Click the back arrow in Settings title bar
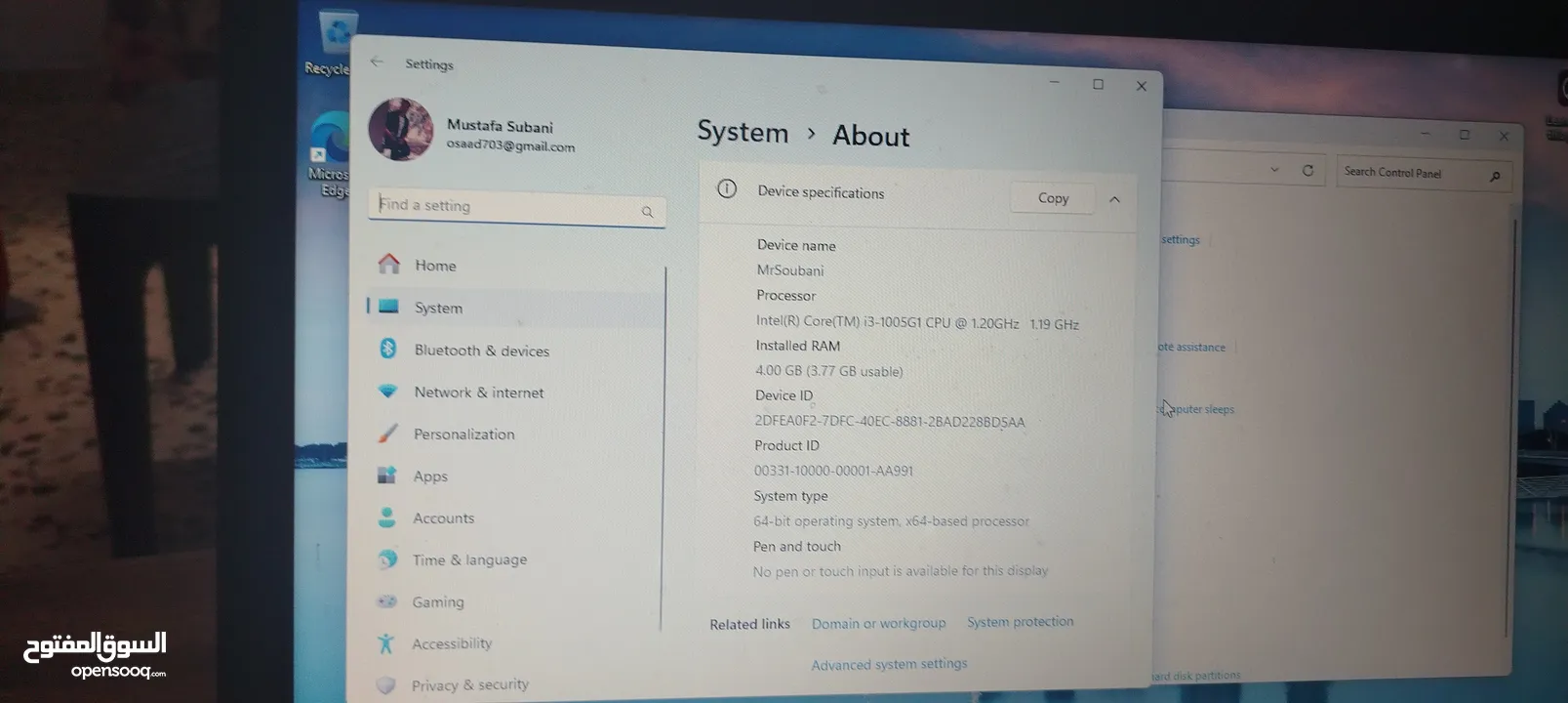Image resolution: width=1568 pixels, height=703 pixels. pyautogui.click(x=377, y=62)
